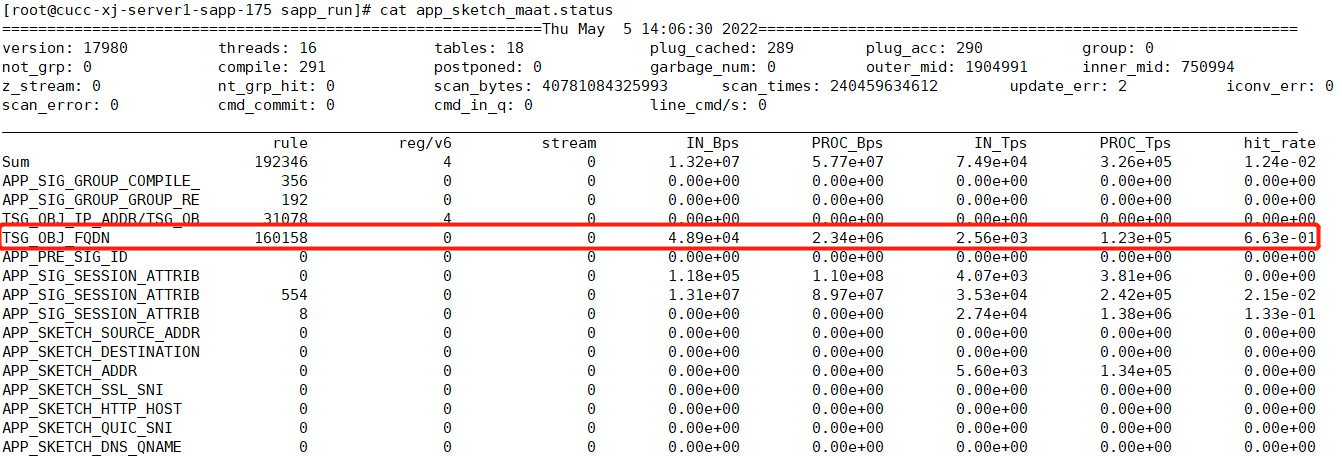The width and height of the screenshot is (1342, 470).
Task: Click the APP_SKETCH_HTTP_HOST row label
Action: point(82,409)
